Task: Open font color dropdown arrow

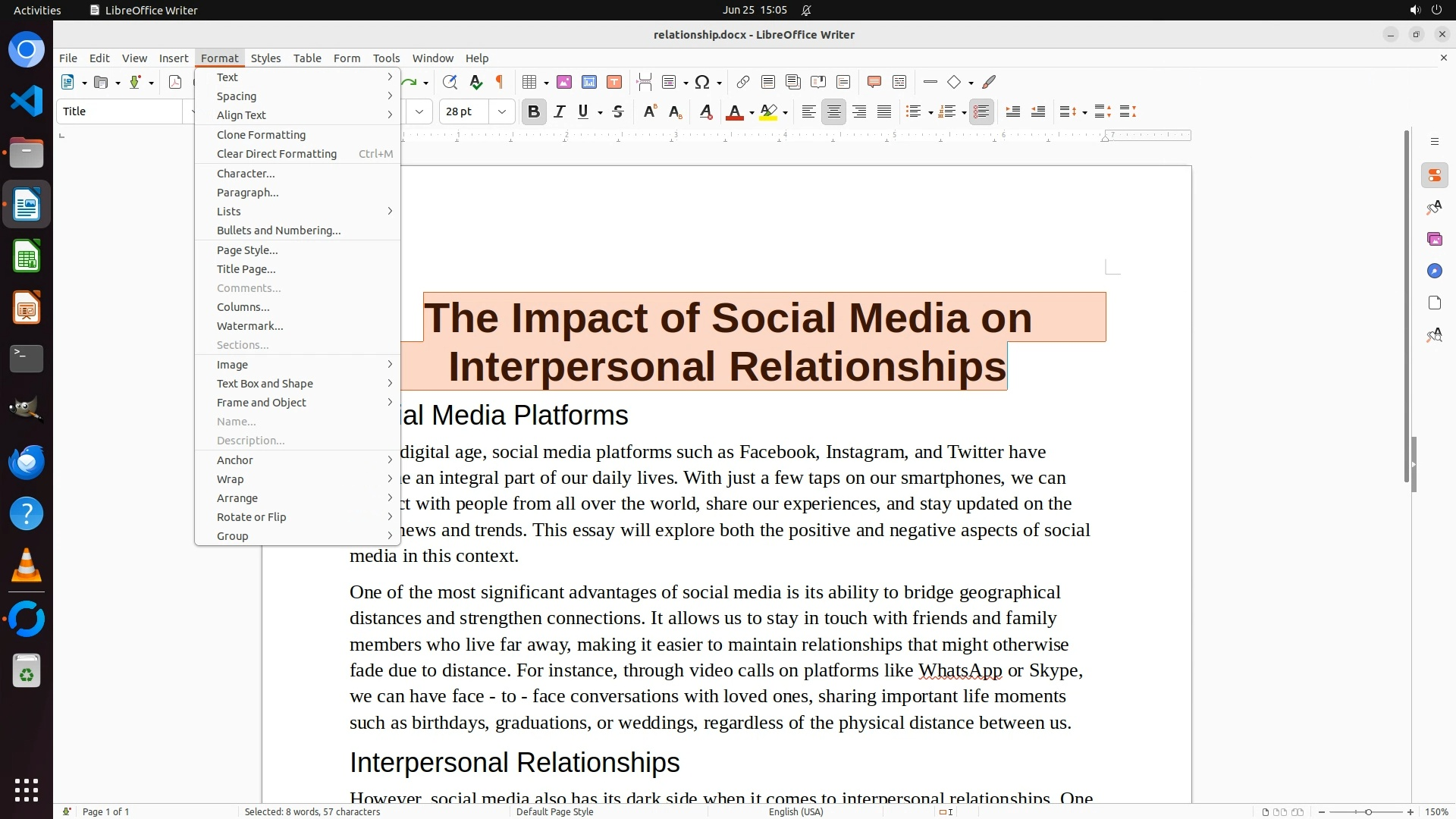Action: click(x=752, y=112)
